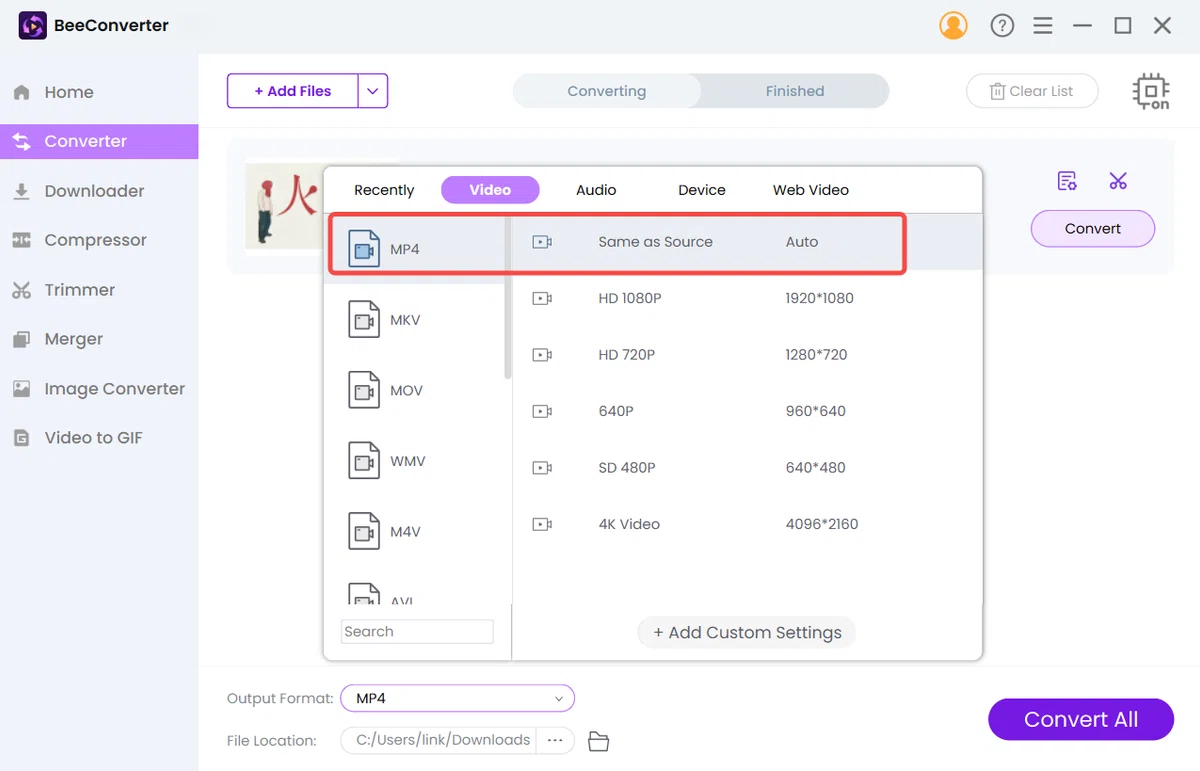
Task: Open the Output Format MP4 dropdown
Action: point(457,698)
